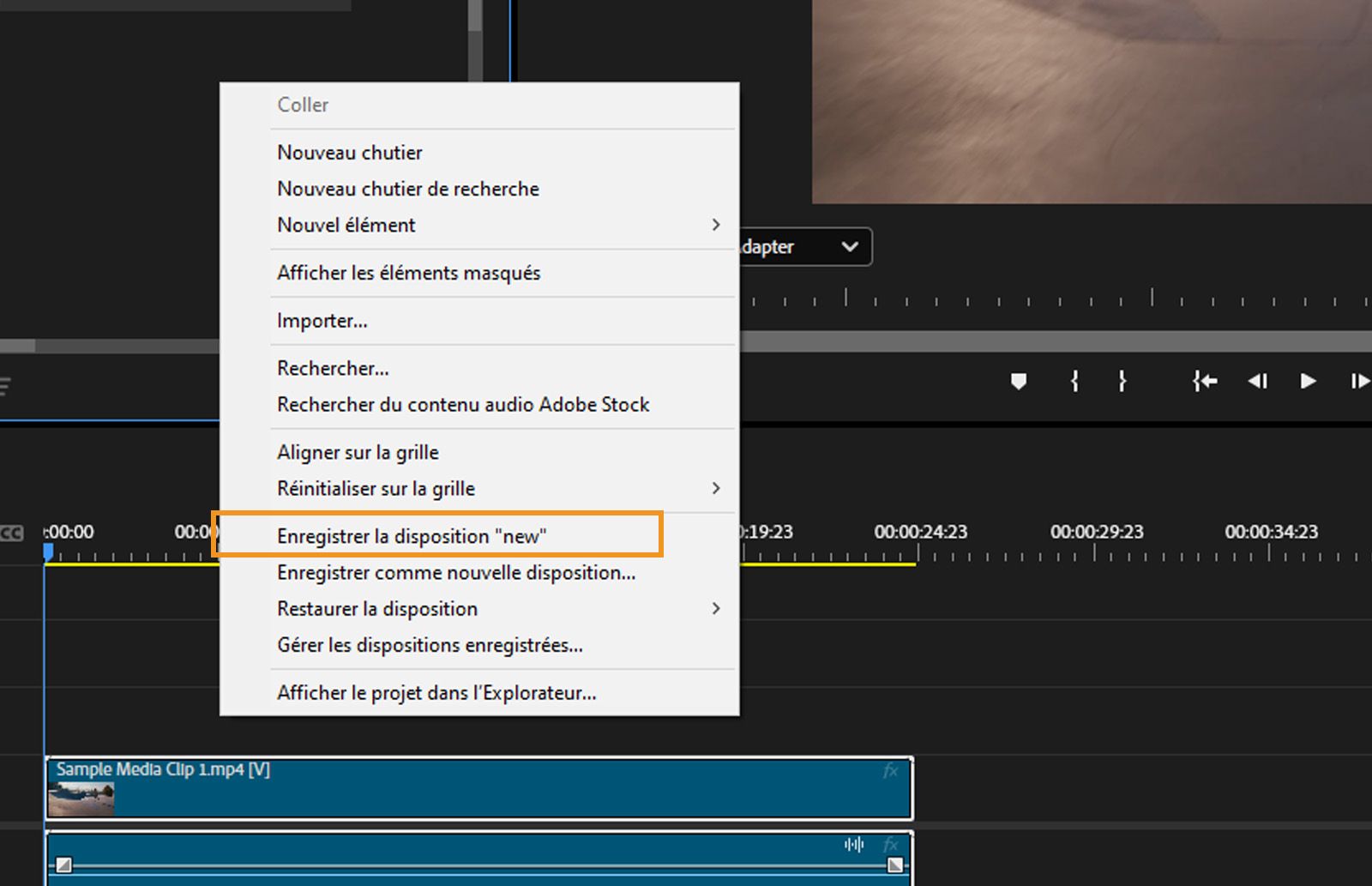
Task: Select Nouveau chutier de recherche
Action: click(x=479, y=189)
